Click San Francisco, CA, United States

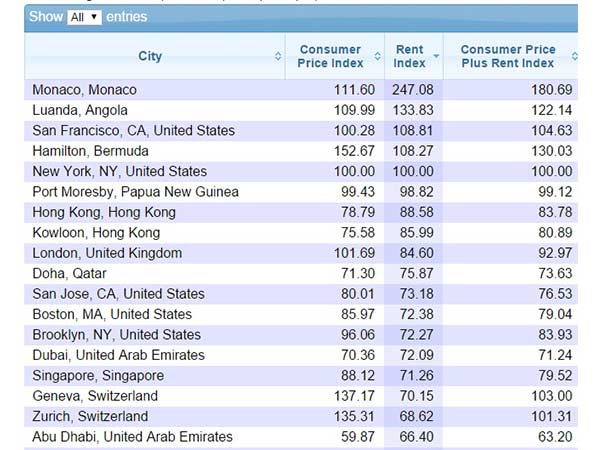(x=133, y=131)
